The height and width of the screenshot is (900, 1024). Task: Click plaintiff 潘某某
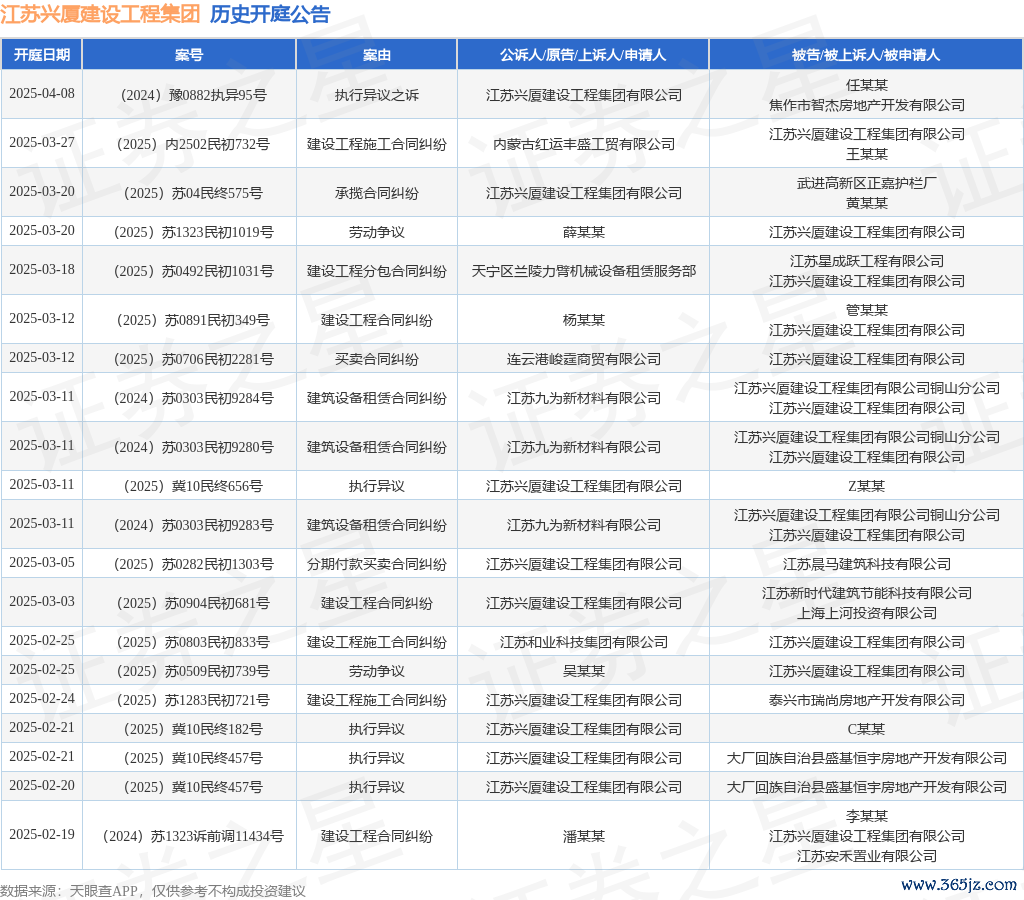pos(584,837)
